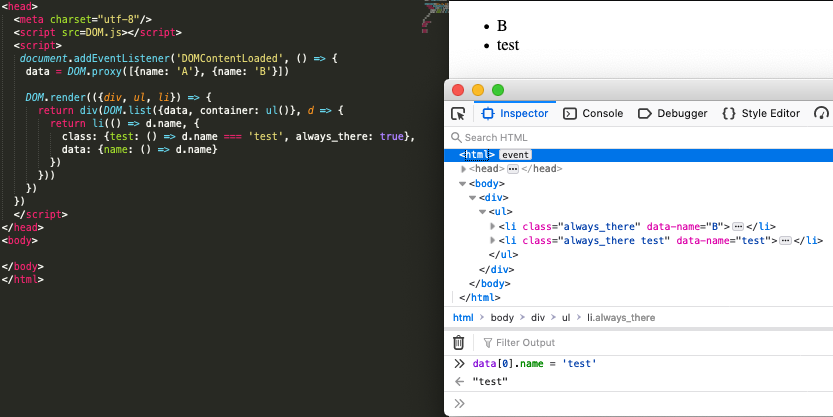Click DOM.js script src in editor
This screenshot has width=833, height=417.
(104, 32)
